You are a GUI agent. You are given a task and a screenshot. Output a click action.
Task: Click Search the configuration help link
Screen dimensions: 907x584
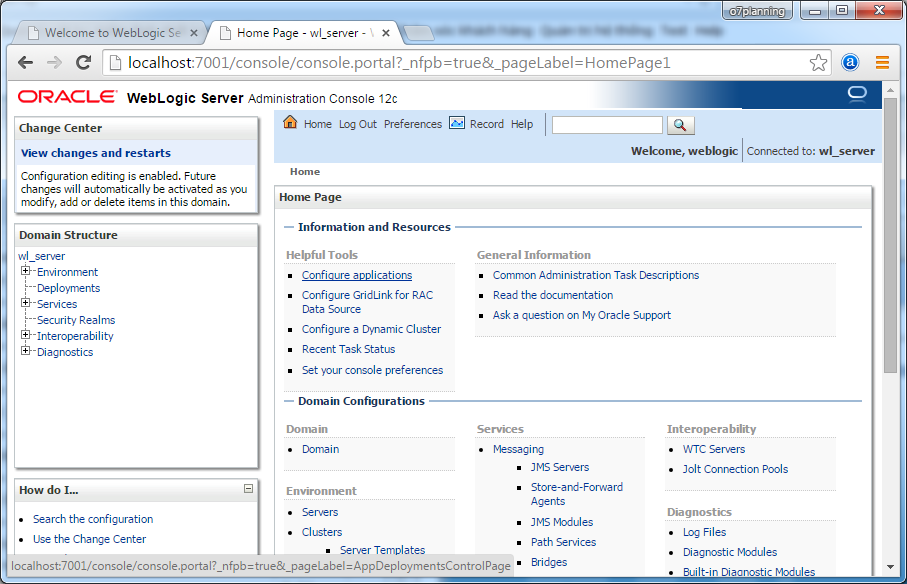click(x=93, y=519)
